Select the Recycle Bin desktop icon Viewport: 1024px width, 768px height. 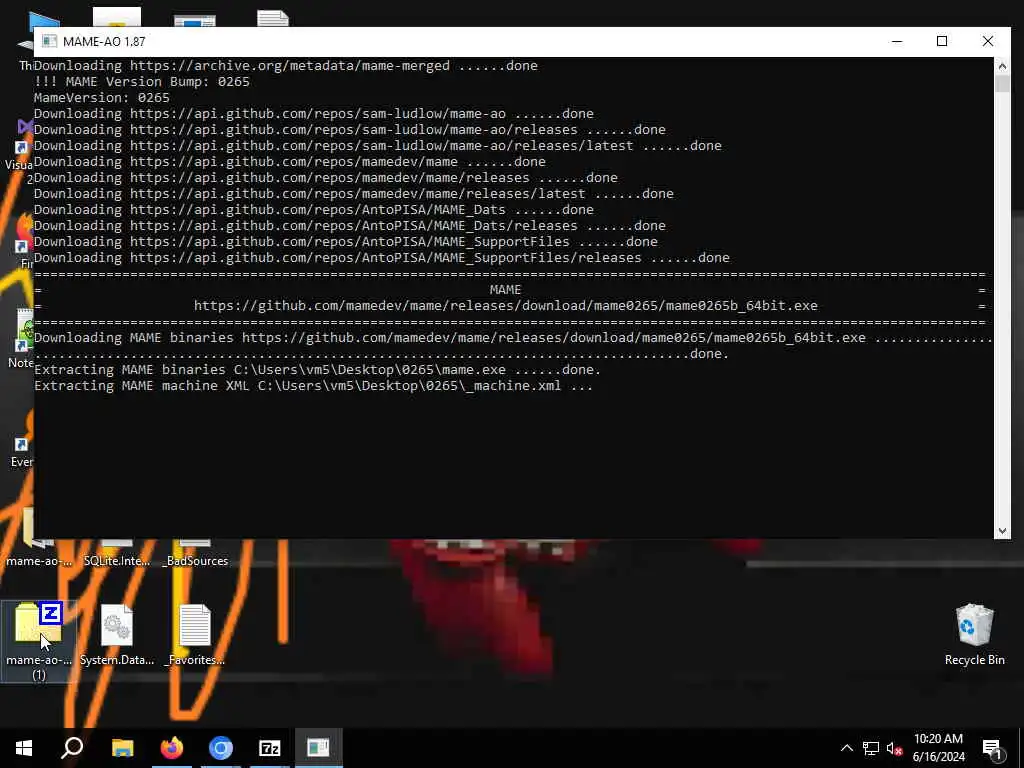[974, 635]
